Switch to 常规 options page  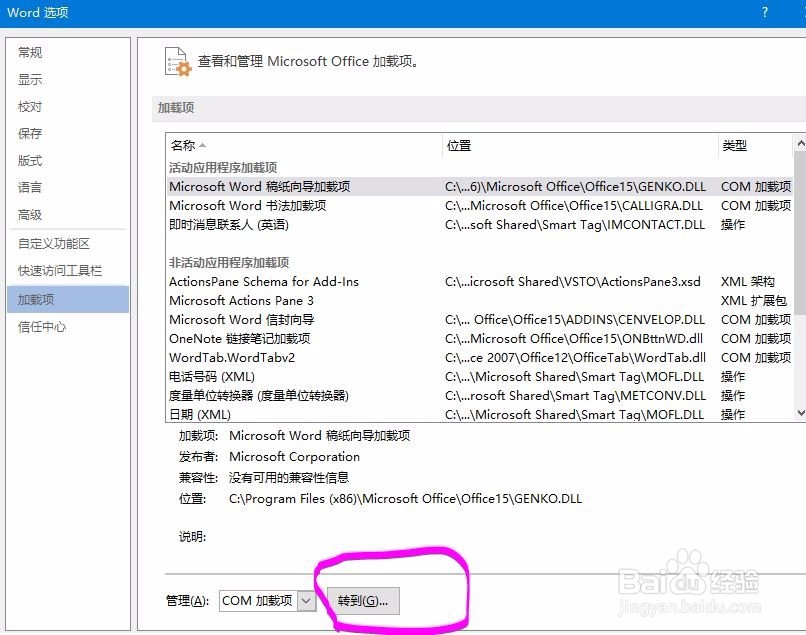(29, 52)
